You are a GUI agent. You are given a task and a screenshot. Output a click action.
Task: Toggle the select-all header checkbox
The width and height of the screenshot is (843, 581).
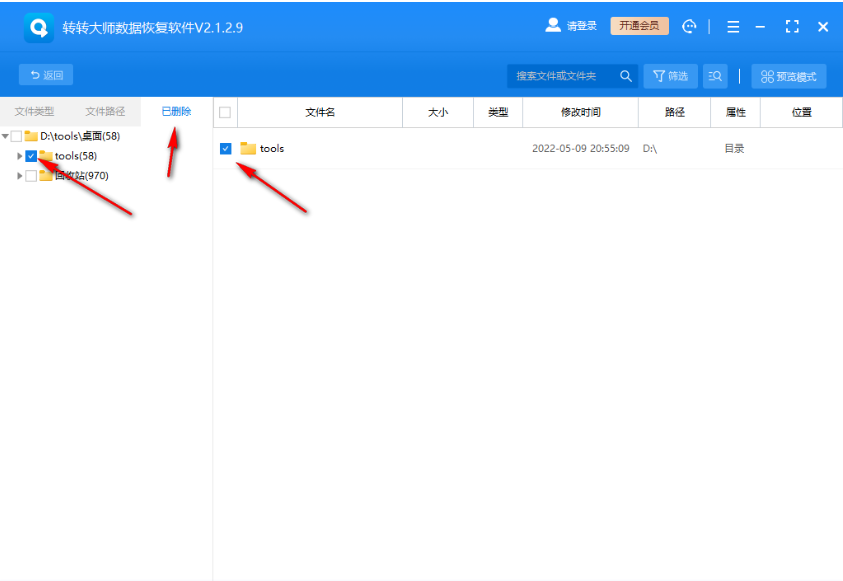pos(225,112)
